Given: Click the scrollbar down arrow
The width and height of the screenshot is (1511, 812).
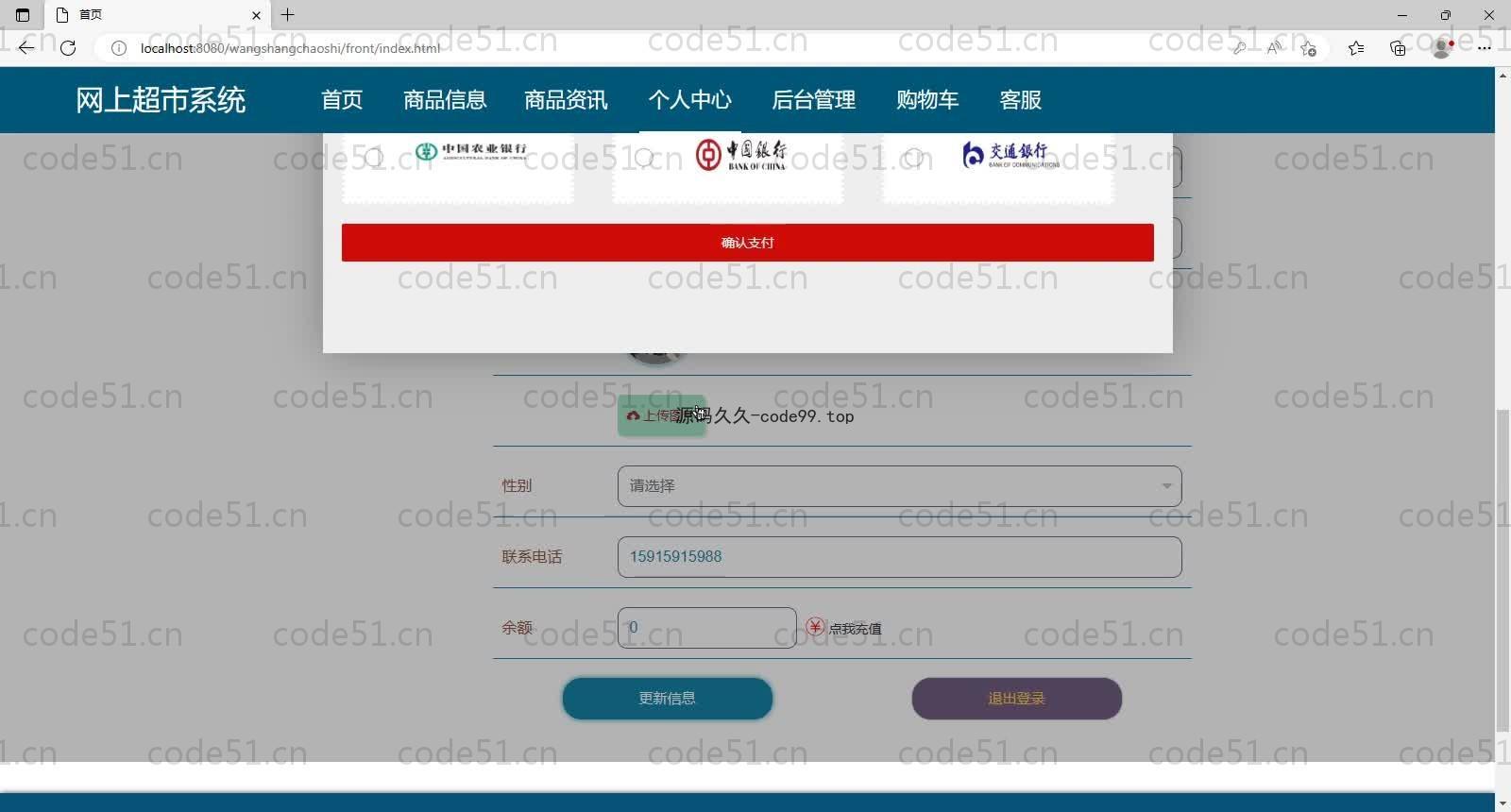Looking at the screenshot, I should click(x=1503, y=804).
